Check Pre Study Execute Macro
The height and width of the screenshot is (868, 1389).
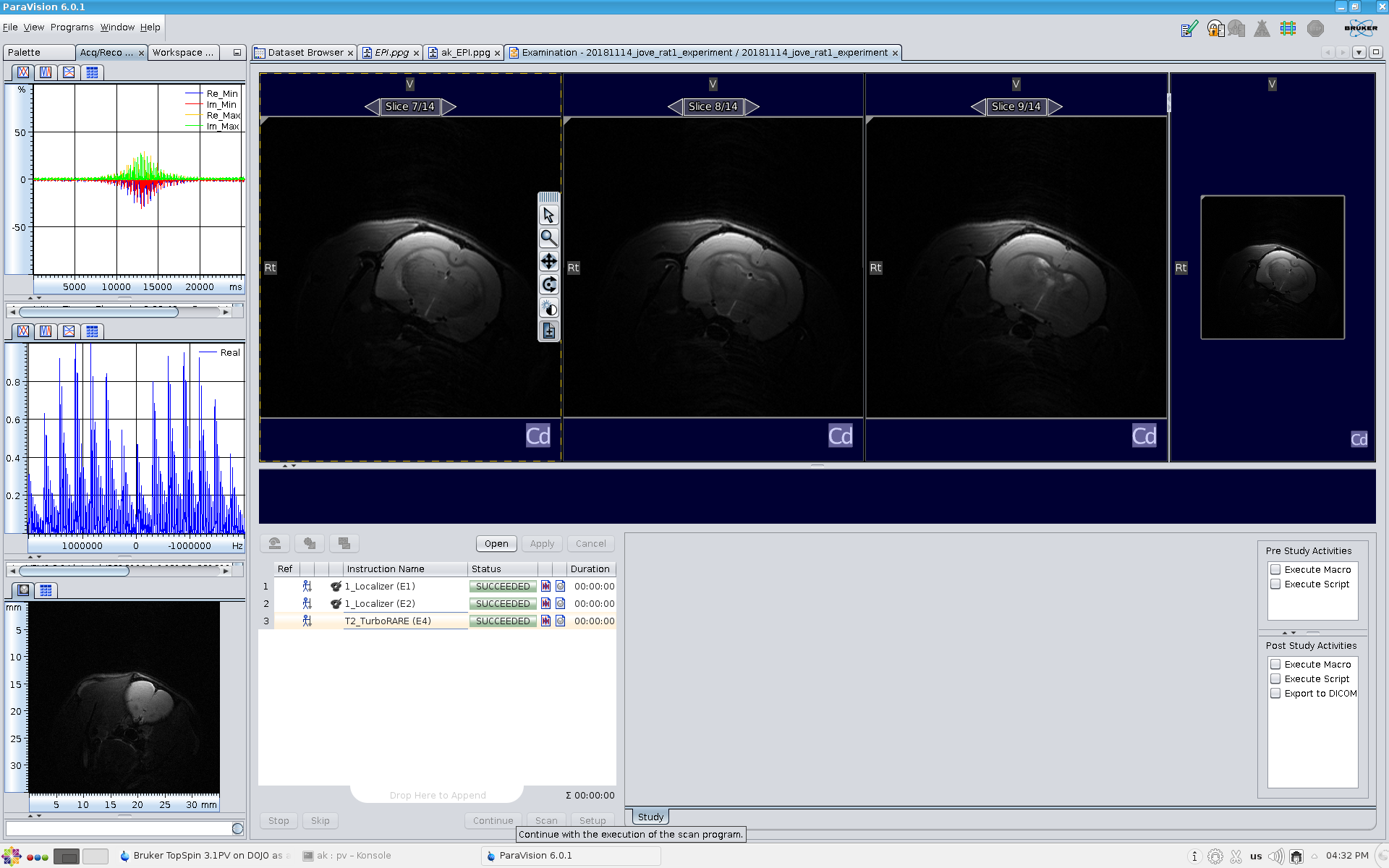(1275, 569)
